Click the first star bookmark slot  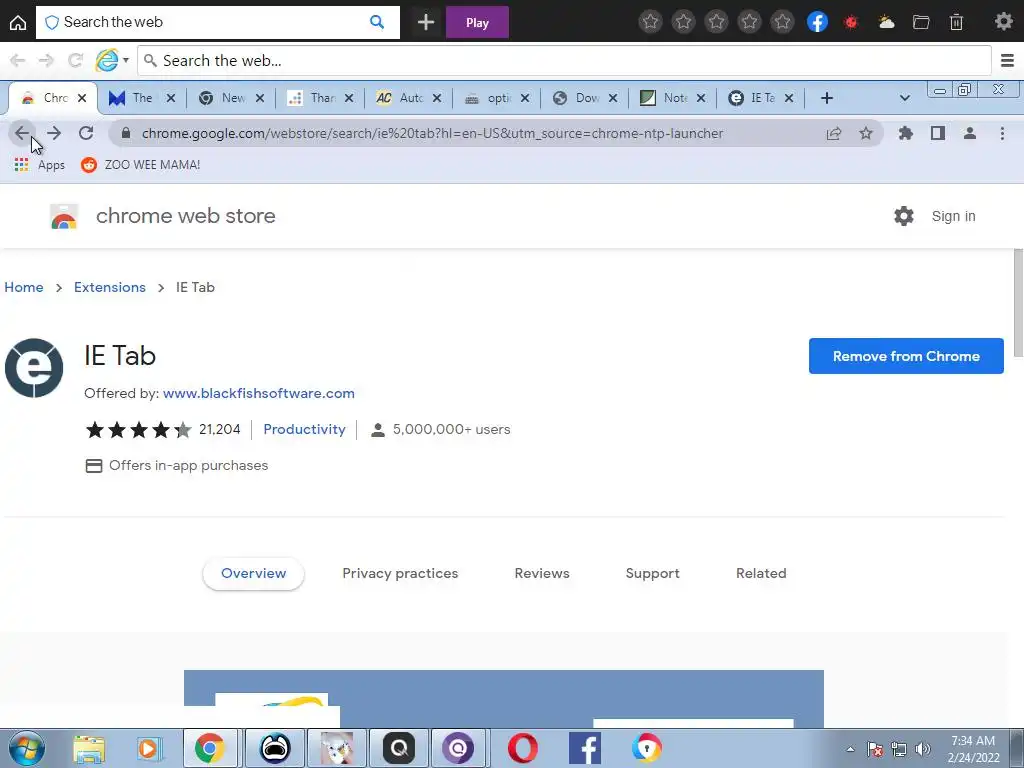tap(650, 22)
